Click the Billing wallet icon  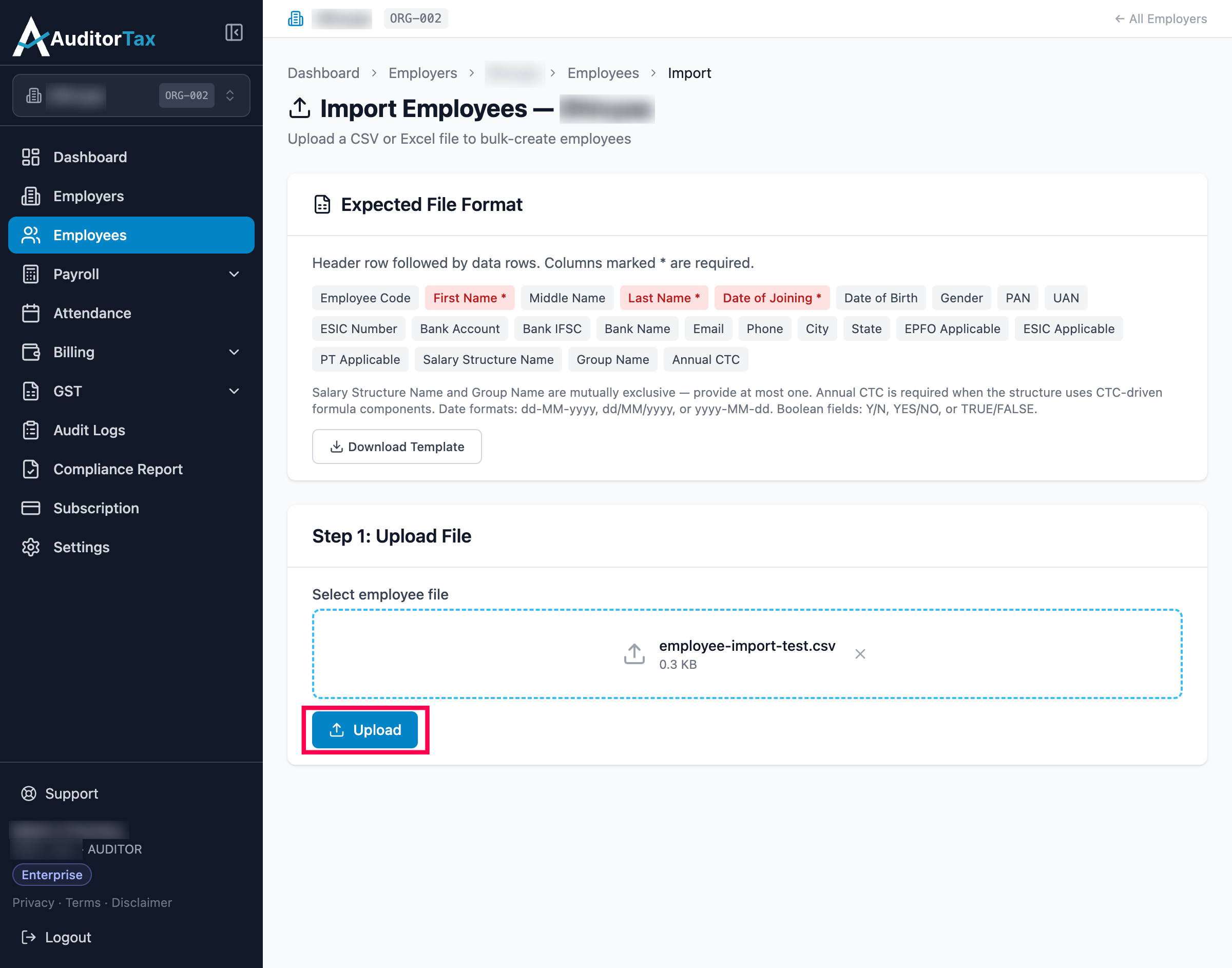tap(31, 352)
